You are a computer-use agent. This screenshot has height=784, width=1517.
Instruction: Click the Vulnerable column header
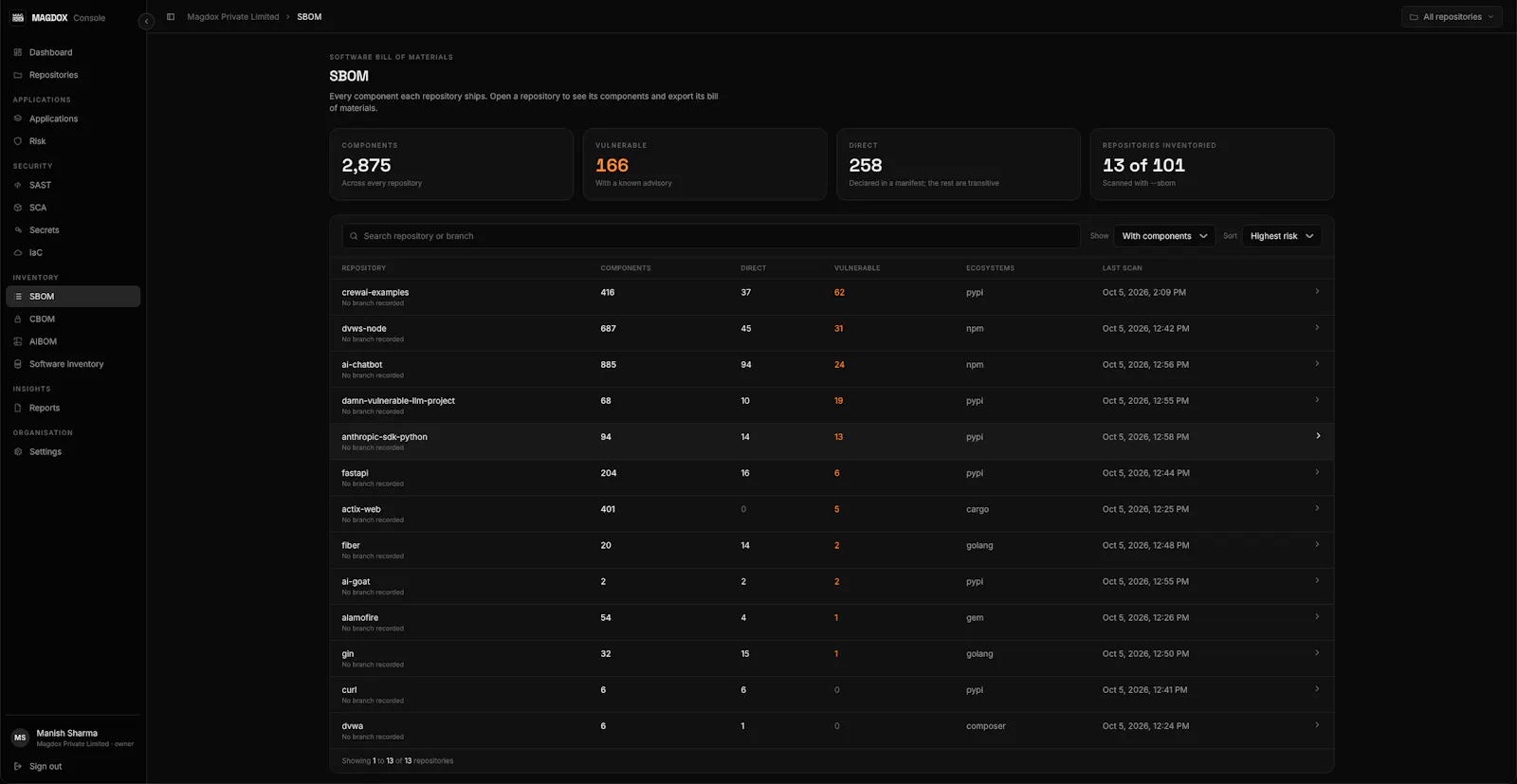point(857,268)
